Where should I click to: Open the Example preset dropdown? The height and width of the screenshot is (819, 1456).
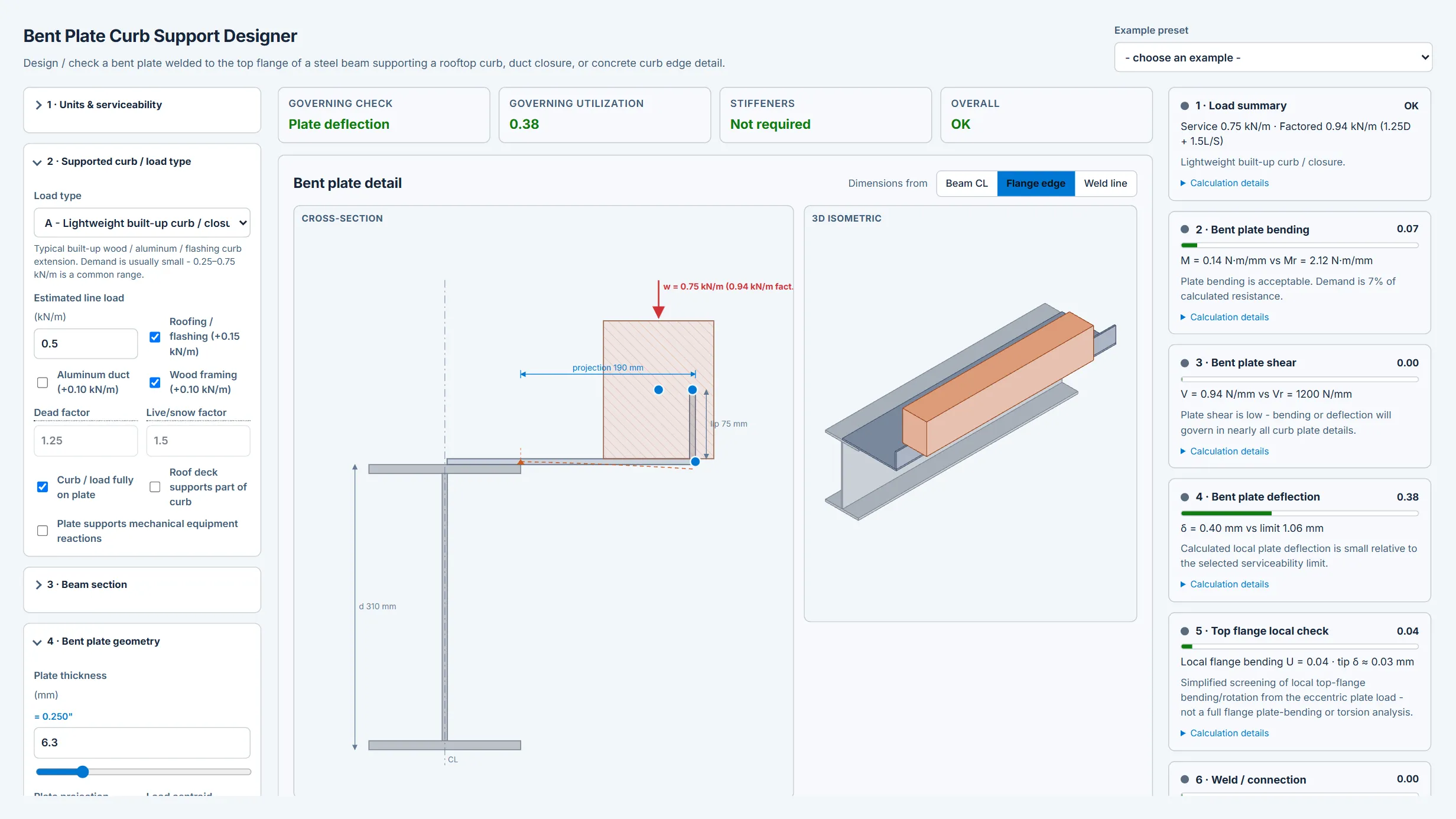(1273, 57)
